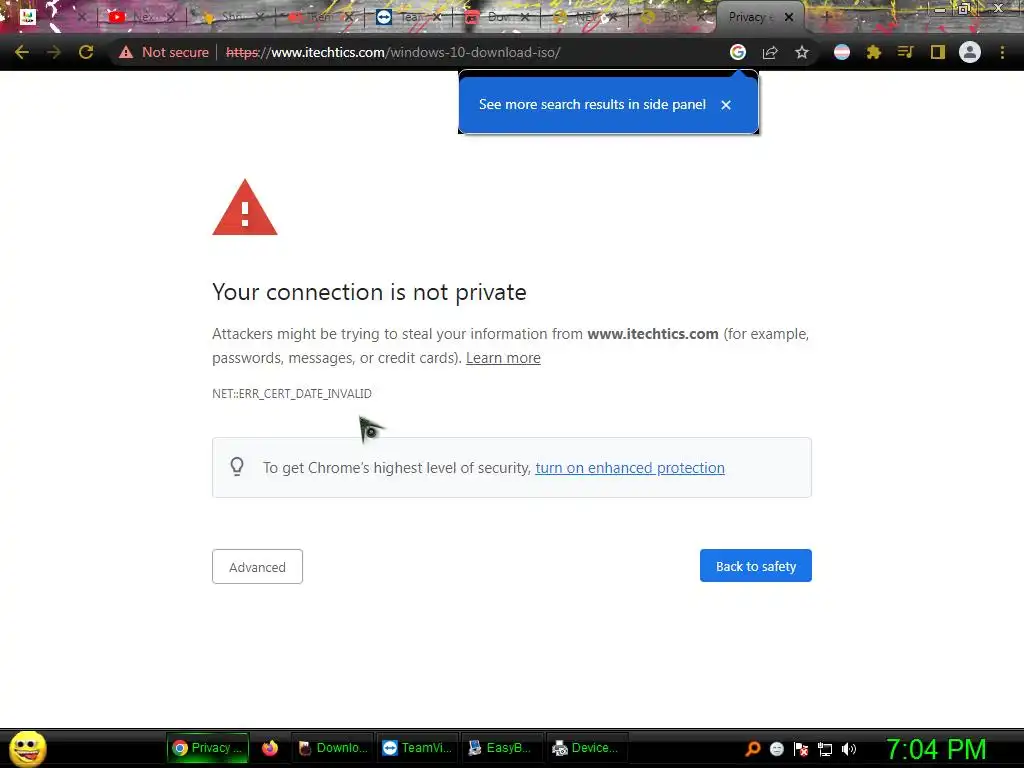This screenshot has height=768, width=1024.
Task: Open the TeamViewer taskbar window
Action: tap(417, 748)
